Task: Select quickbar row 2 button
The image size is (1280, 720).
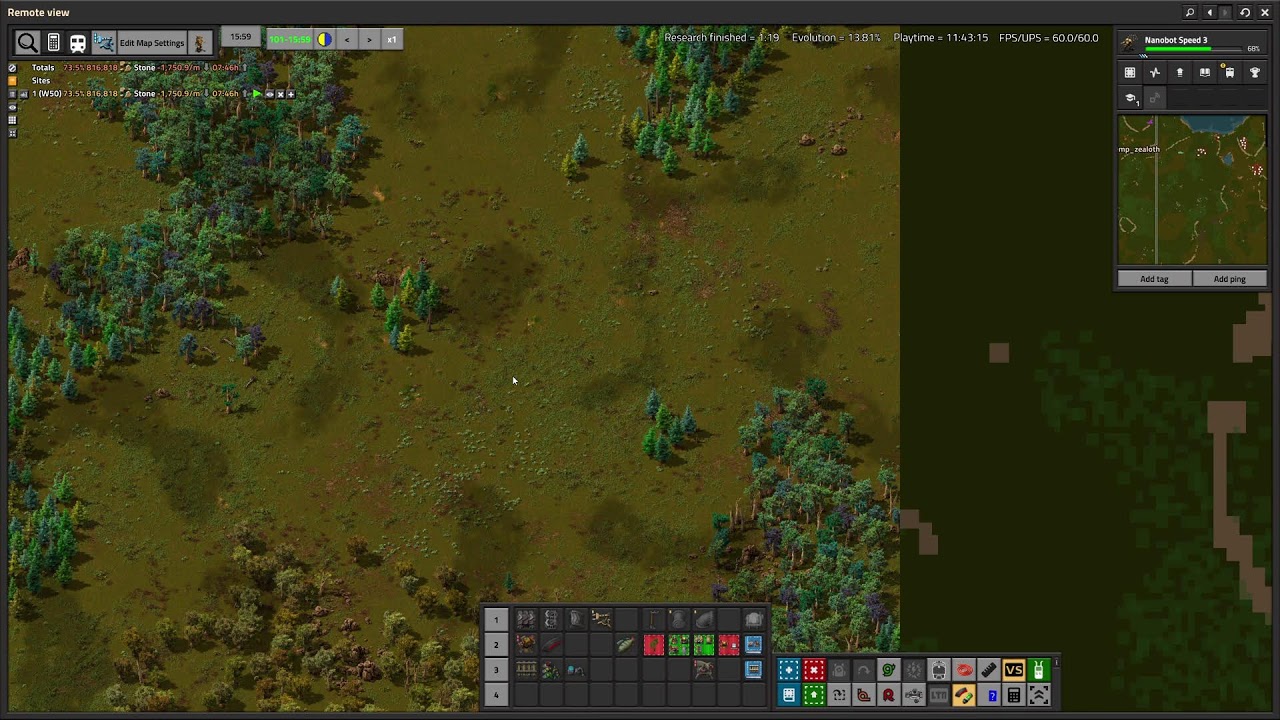Action: pos(496,645)
